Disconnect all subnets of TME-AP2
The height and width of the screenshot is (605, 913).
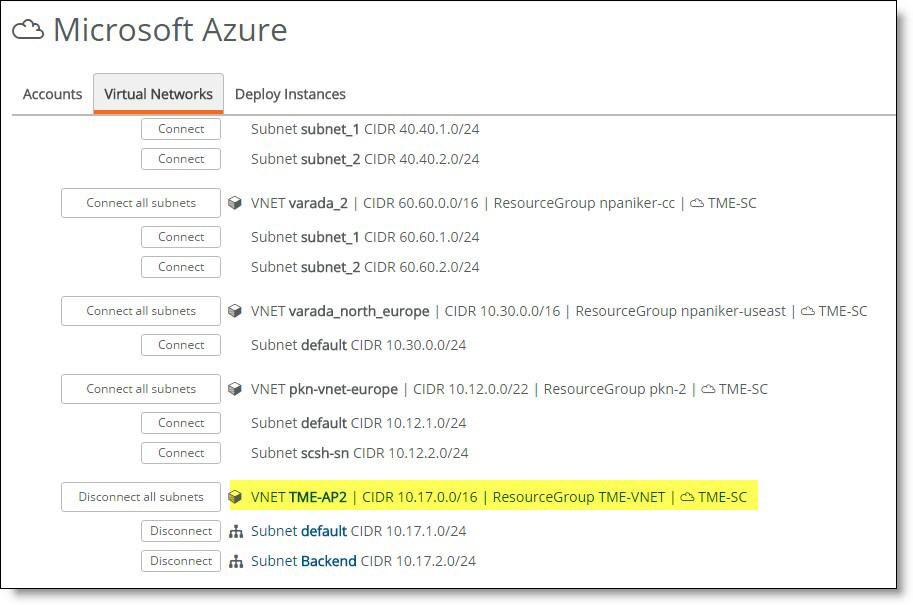[141, 497]
